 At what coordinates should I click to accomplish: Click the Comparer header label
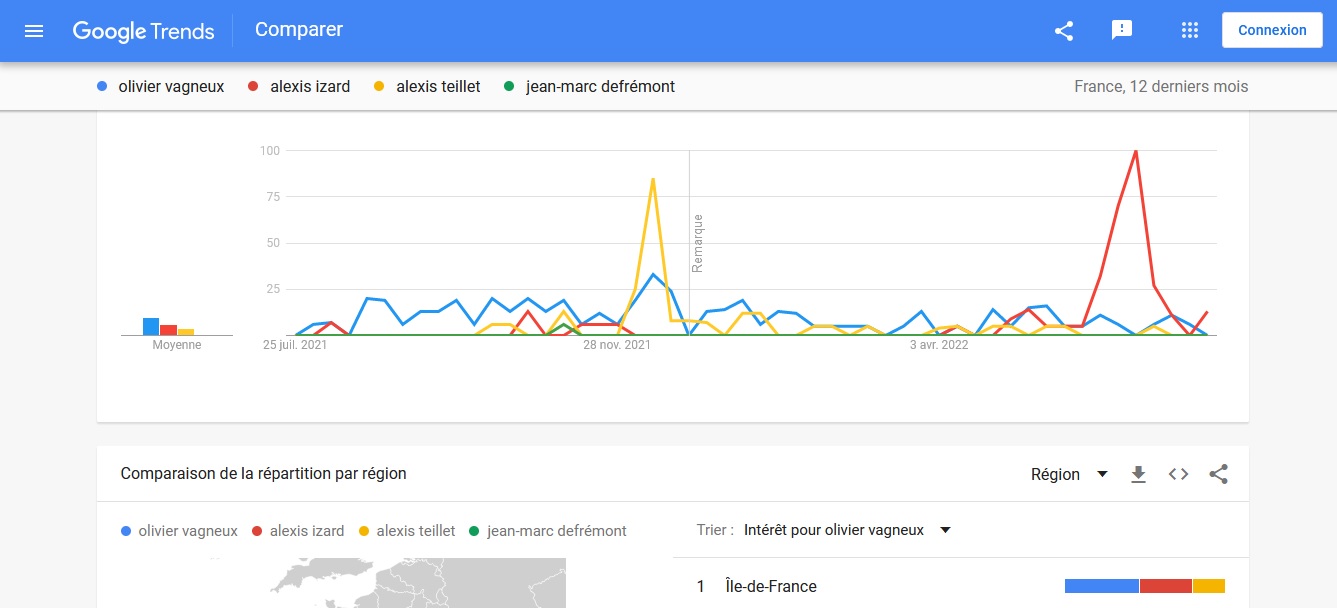pos(299,30)
